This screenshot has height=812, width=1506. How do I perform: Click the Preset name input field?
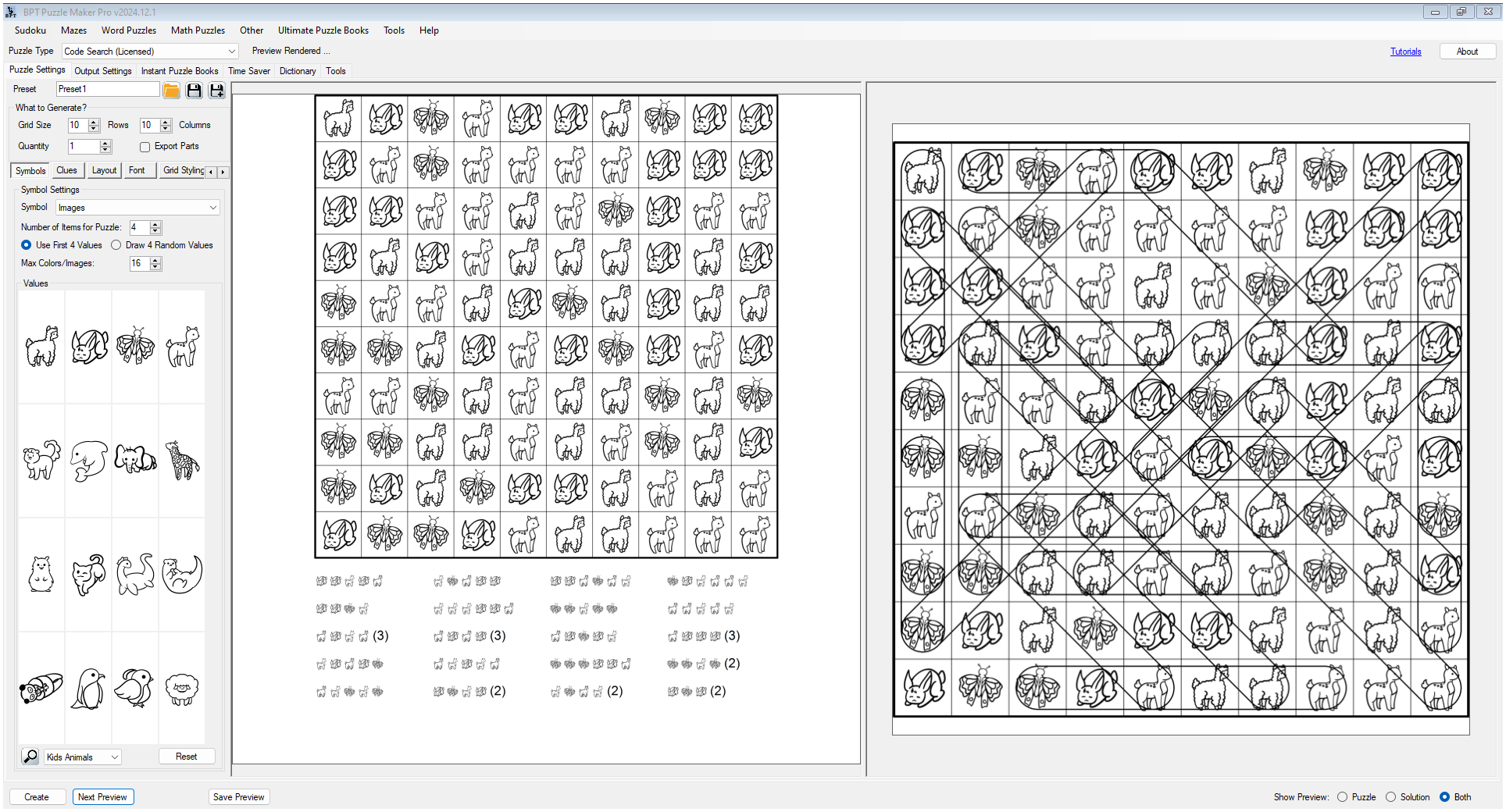107,89
